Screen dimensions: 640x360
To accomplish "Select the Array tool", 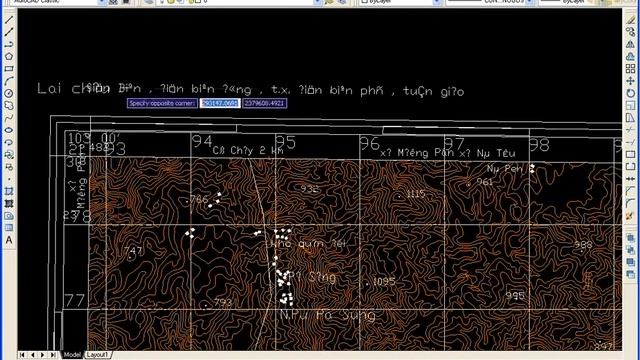I will click(631, 69).
